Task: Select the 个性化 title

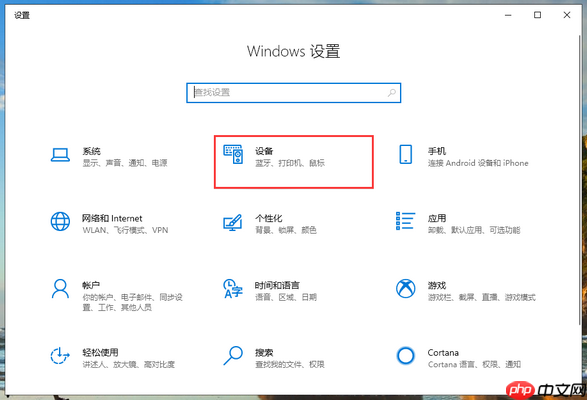Action: coord(268,218)
